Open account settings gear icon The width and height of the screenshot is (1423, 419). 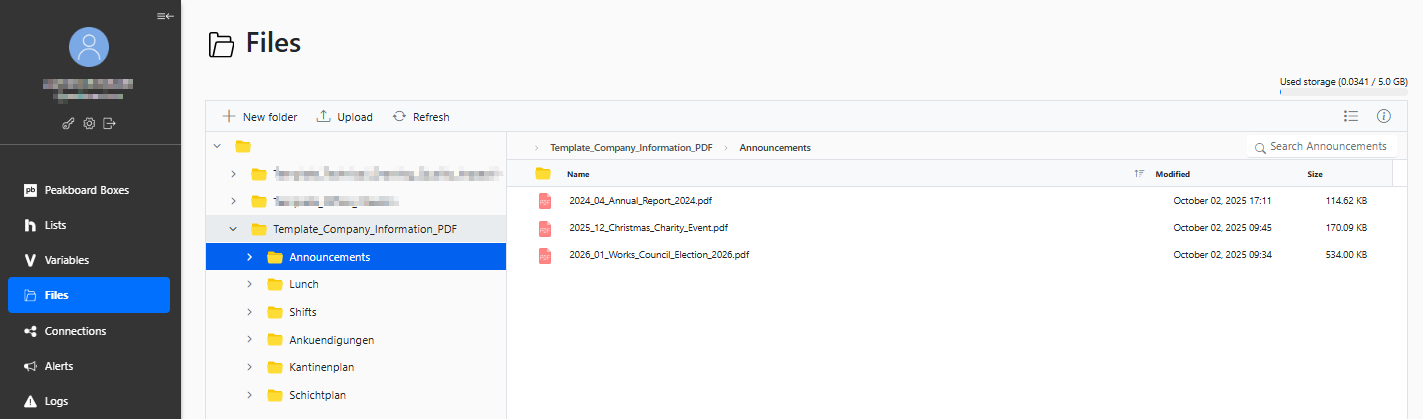click(89, 124)
